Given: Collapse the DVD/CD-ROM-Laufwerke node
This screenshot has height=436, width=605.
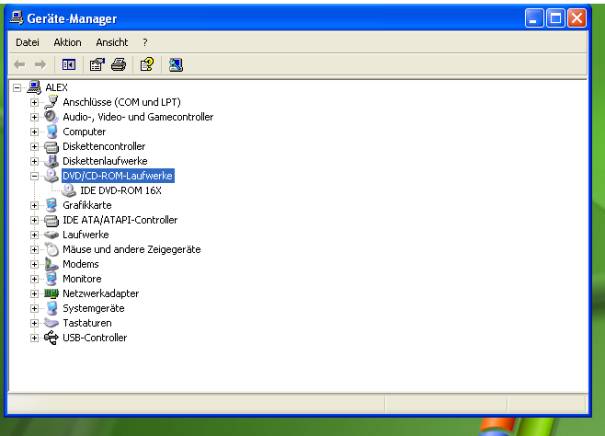Looking at the screenshot, I should coord(36,175).
